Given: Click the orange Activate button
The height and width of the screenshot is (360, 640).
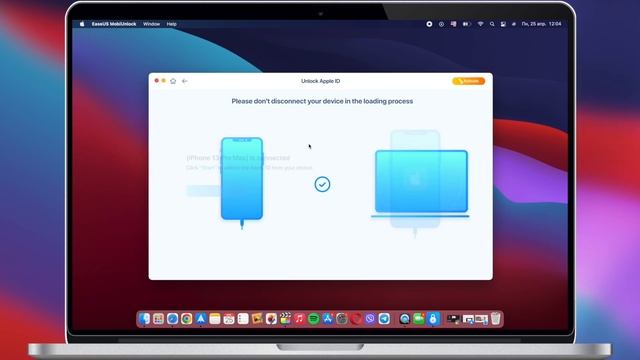Looking at the screenshot, I should point(469,81).
